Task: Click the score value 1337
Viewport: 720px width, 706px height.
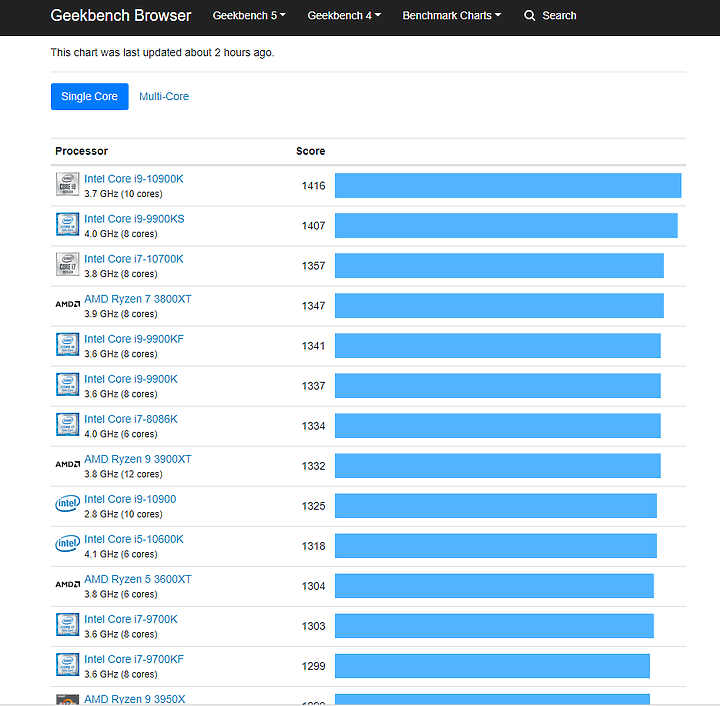Action: tap(313, 386)
